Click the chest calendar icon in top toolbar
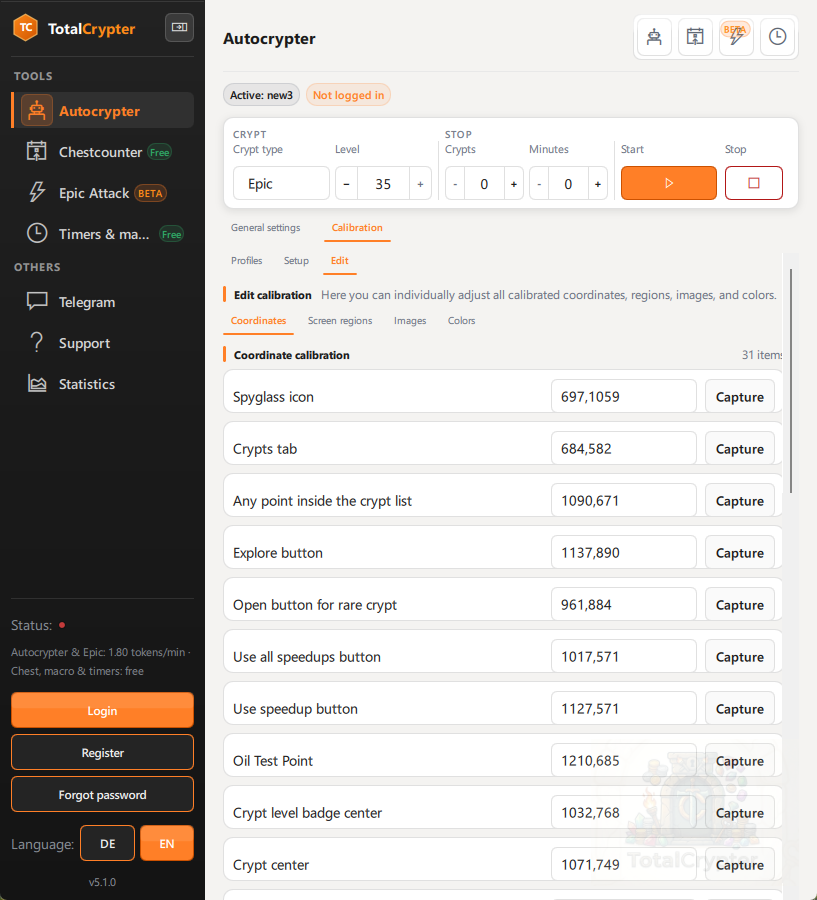This screenshot has height=900, width=817. coord(695,37)
